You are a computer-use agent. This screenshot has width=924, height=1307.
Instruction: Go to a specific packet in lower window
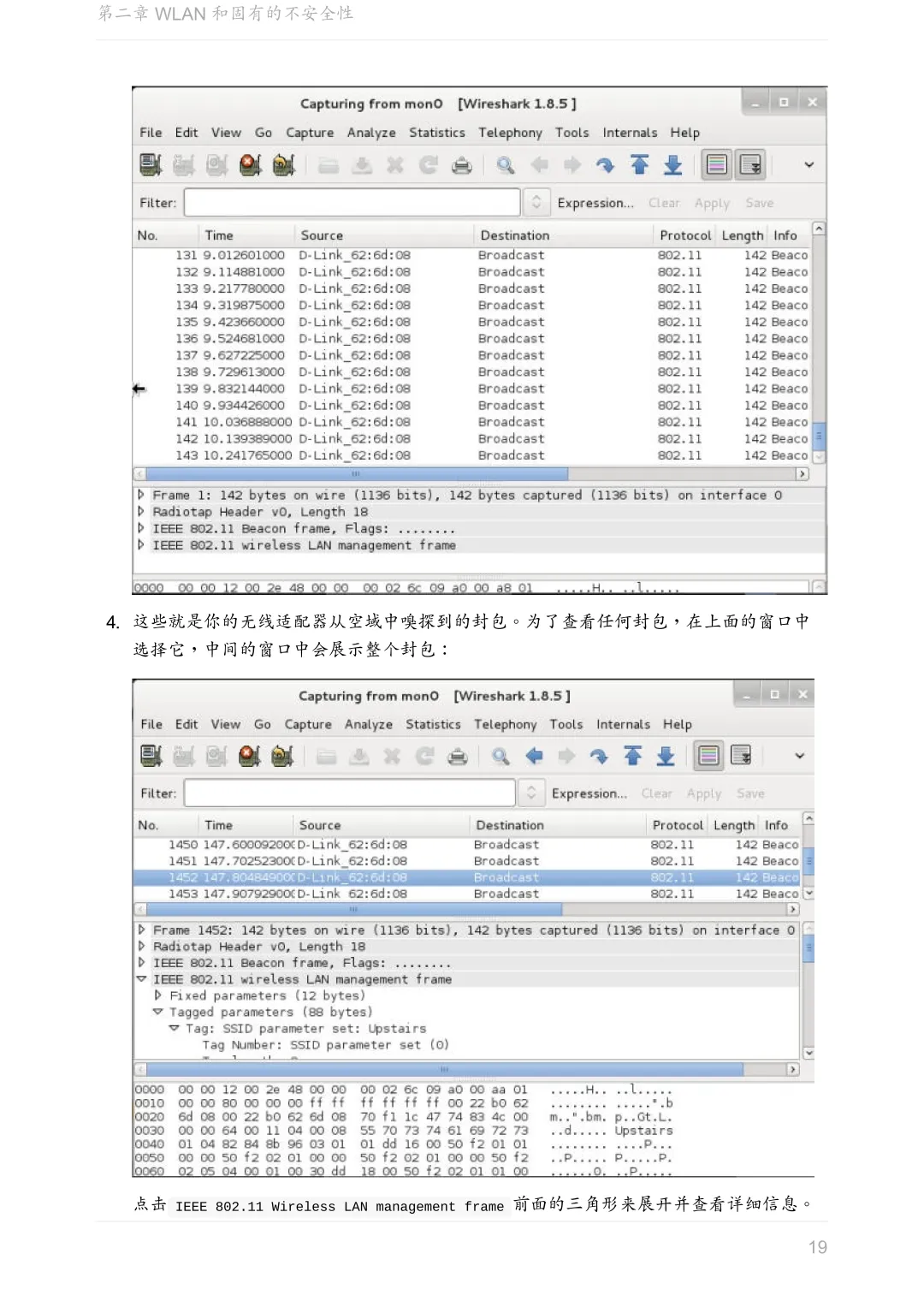[599, 757]
